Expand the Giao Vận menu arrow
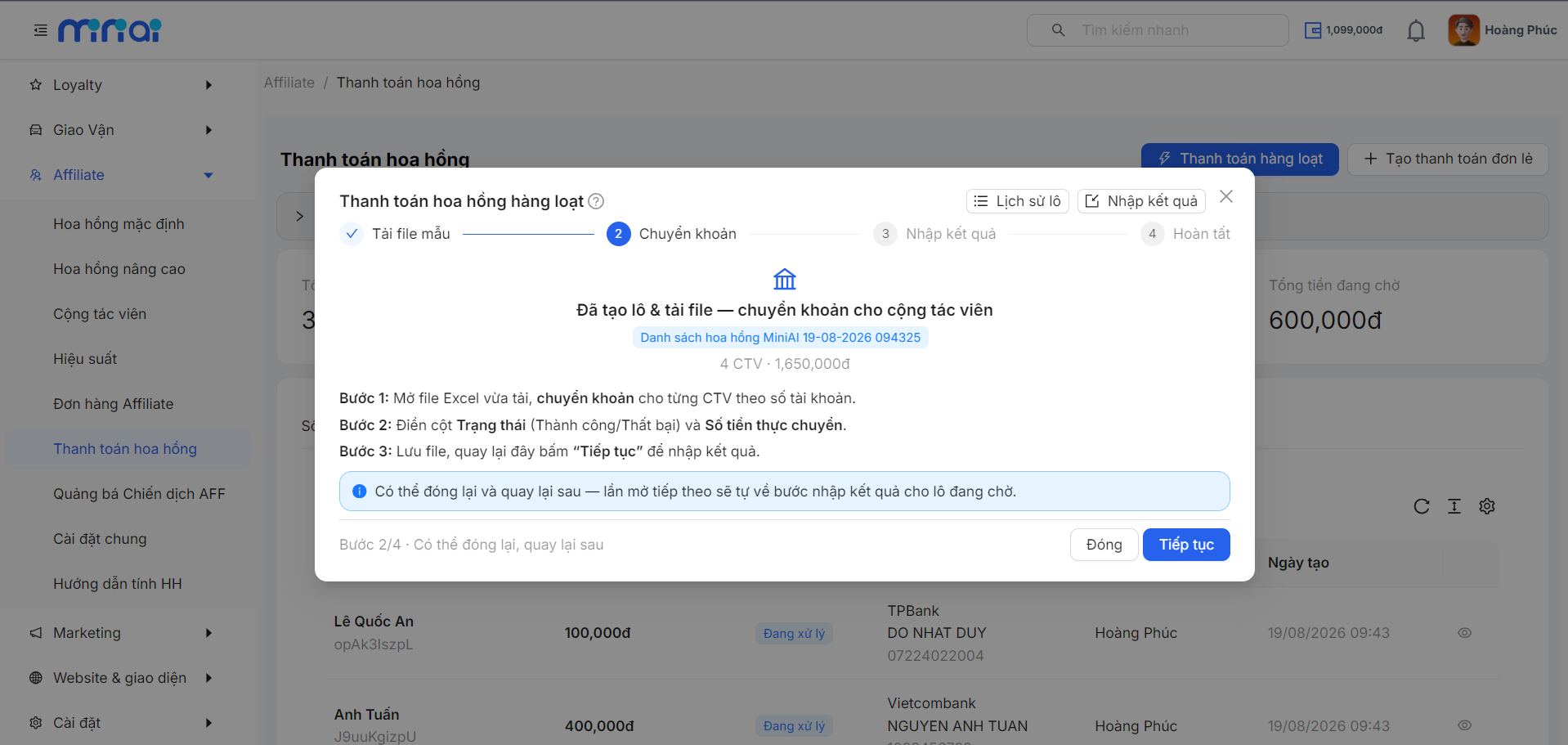1568x745 pixels. (208, 130)
